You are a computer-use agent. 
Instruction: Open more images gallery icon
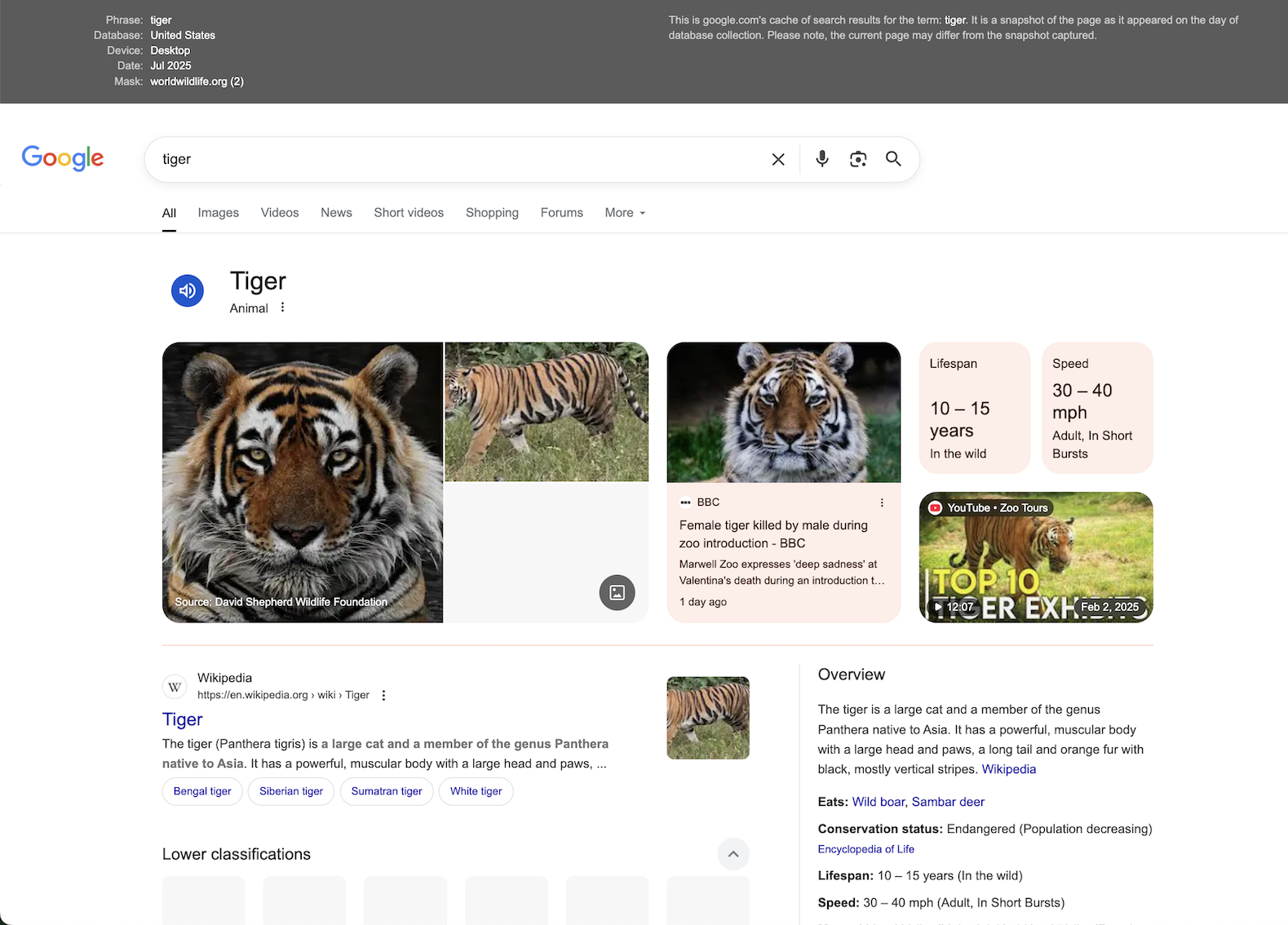pyautogui.click(x=617, y=593)
